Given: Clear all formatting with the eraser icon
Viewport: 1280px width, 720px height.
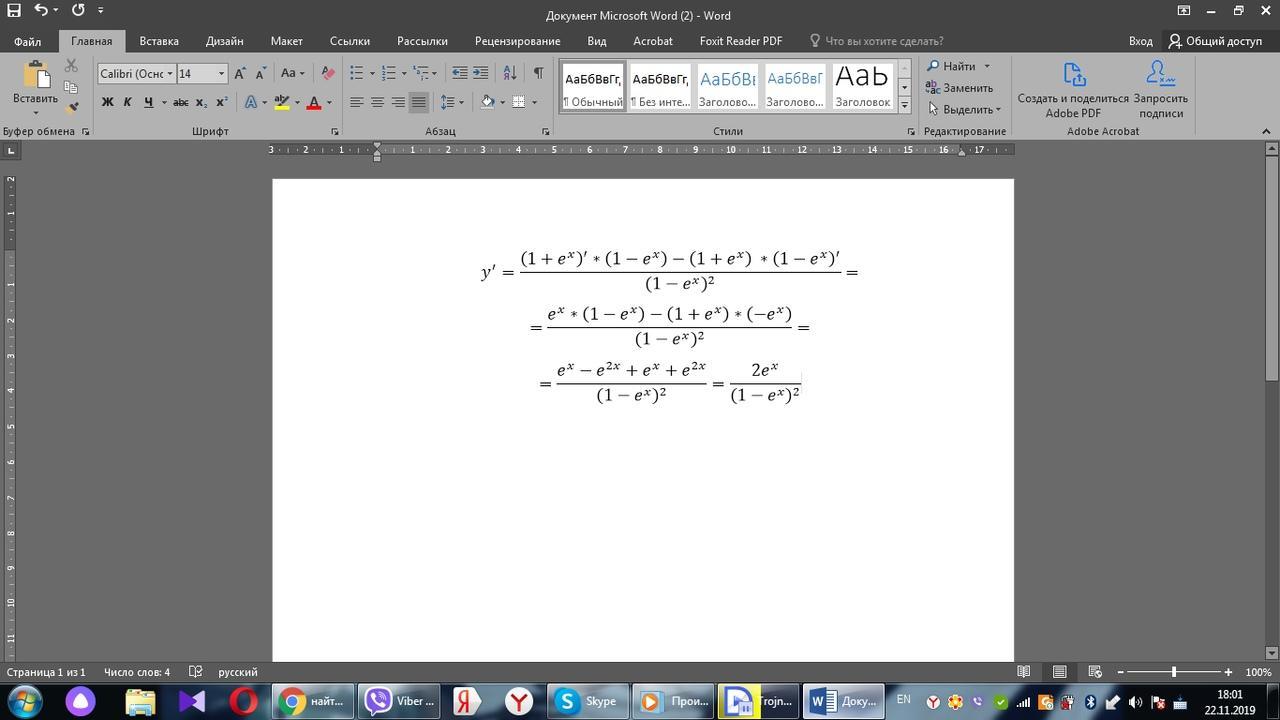Looking at the screenshot, I should pos(327,73).
